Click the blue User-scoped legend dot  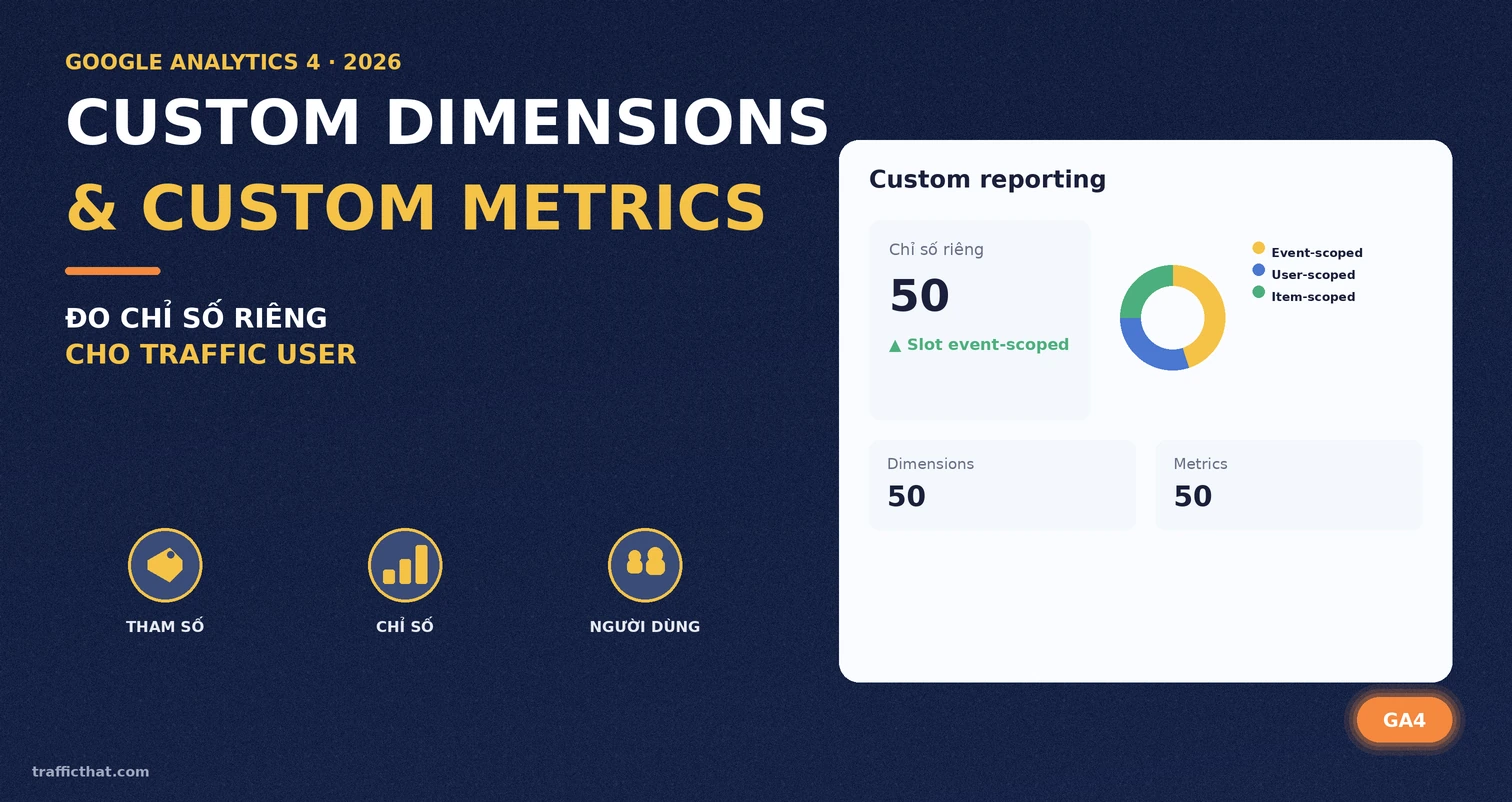[1258, 270]
